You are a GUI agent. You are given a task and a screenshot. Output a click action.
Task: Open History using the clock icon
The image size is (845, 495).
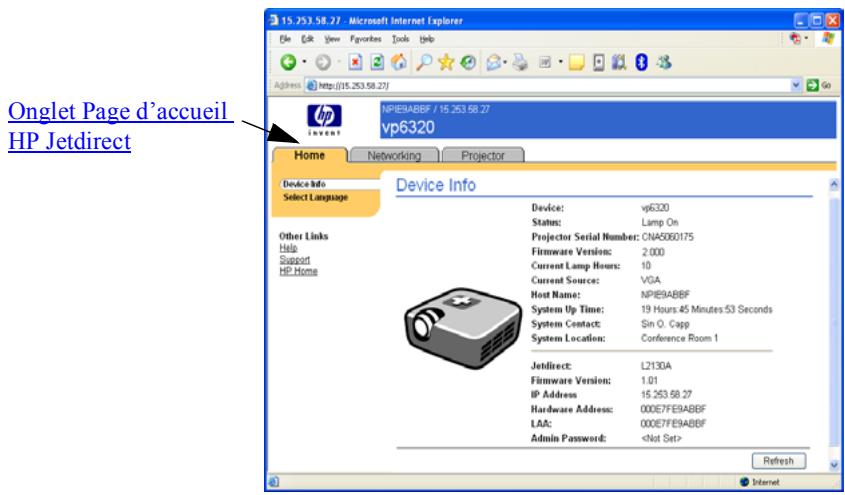[x=468, y=62]
